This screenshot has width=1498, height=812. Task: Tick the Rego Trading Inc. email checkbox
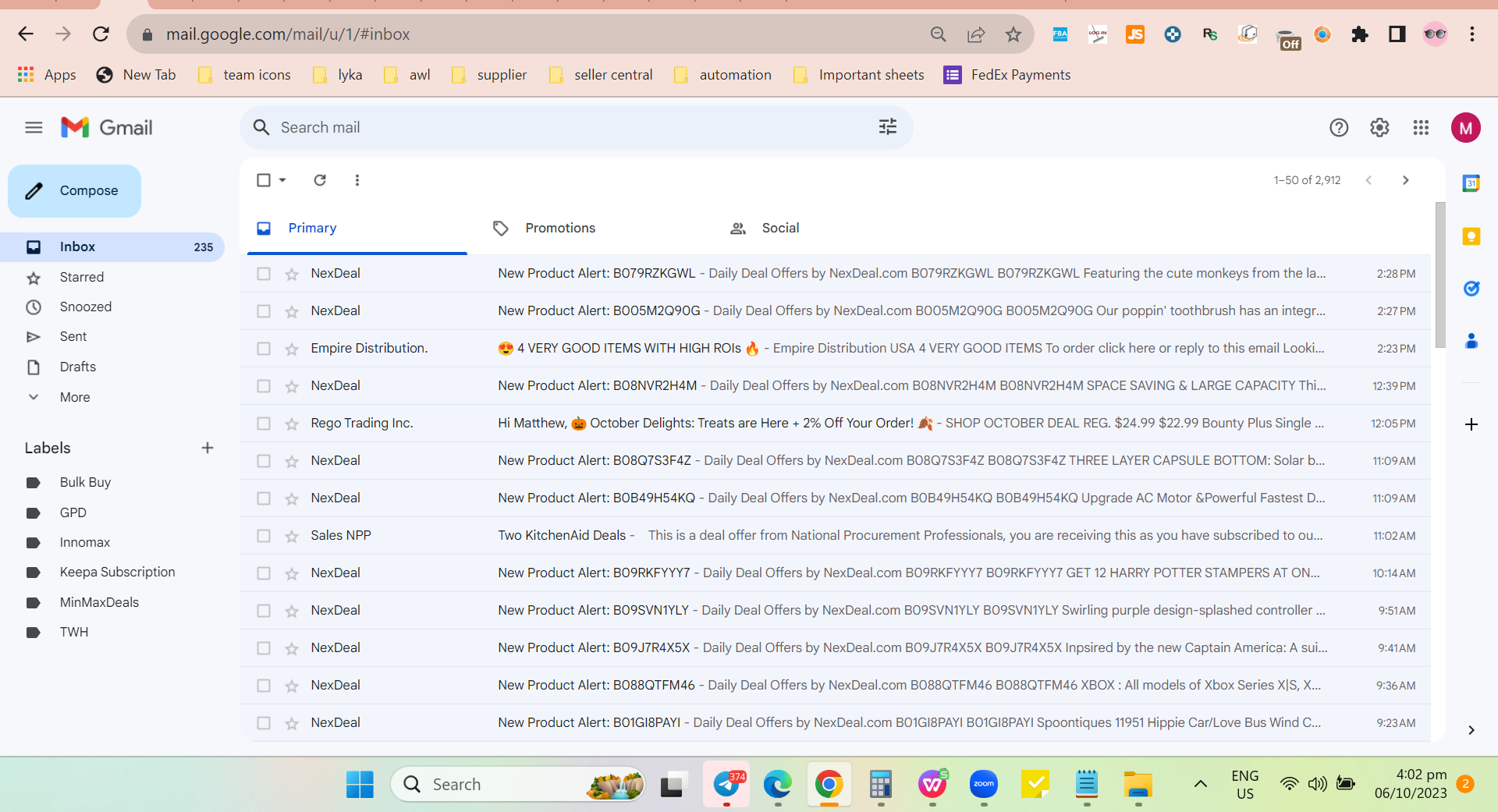coord(264,424)
